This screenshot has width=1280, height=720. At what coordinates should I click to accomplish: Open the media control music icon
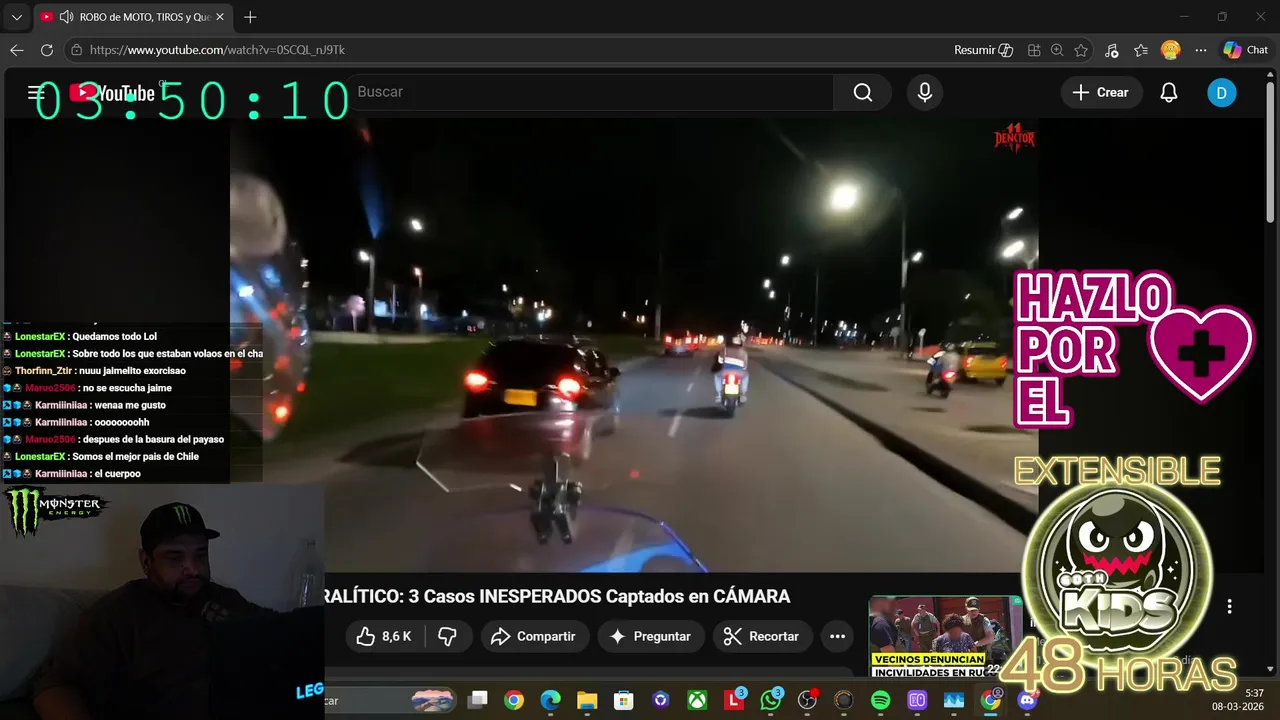pos(1112,50)
